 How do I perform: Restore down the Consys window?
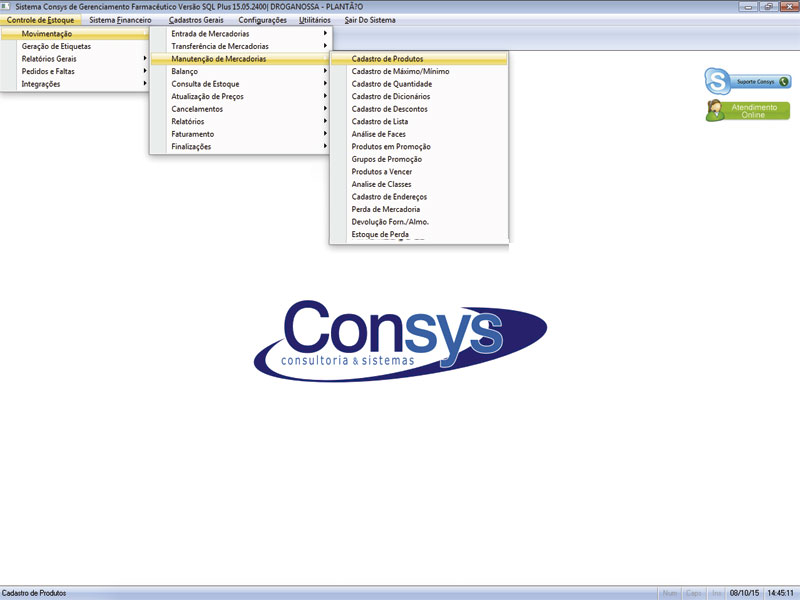coord(768,7)
